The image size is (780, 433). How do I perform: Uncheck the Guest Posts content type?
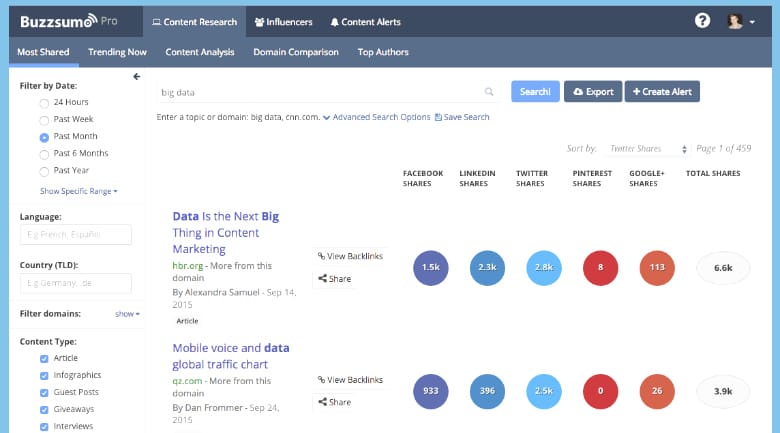[x=44, y=392]
